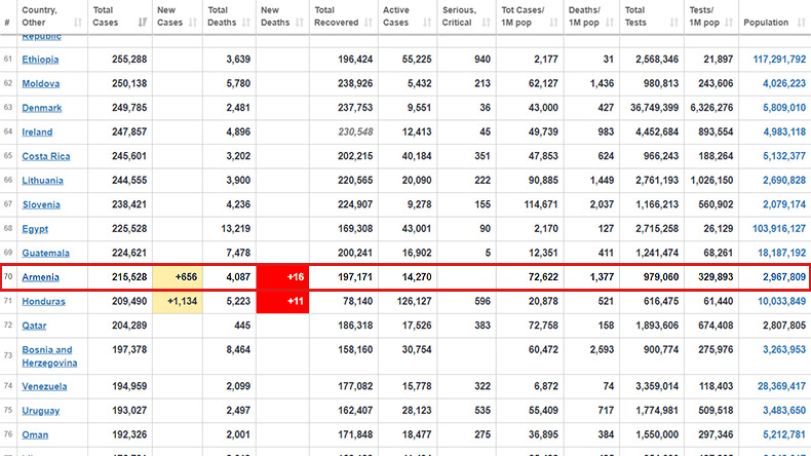Sort by Country, Other column icon
This screenshot has width=811, height=456.
pos(78,22)
